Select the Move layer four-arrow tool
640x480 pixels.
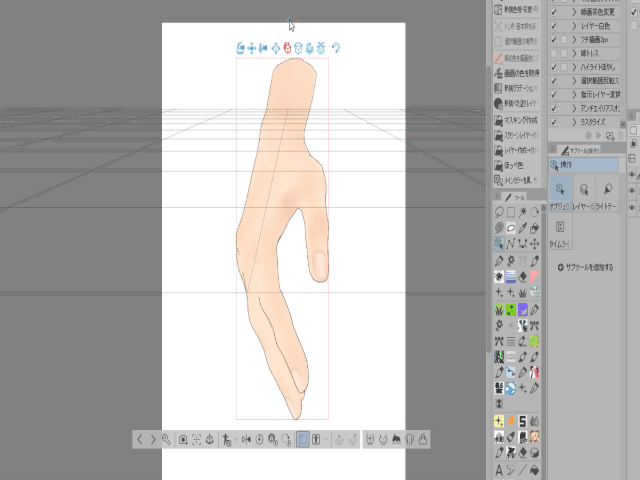(x=534, y=244)
